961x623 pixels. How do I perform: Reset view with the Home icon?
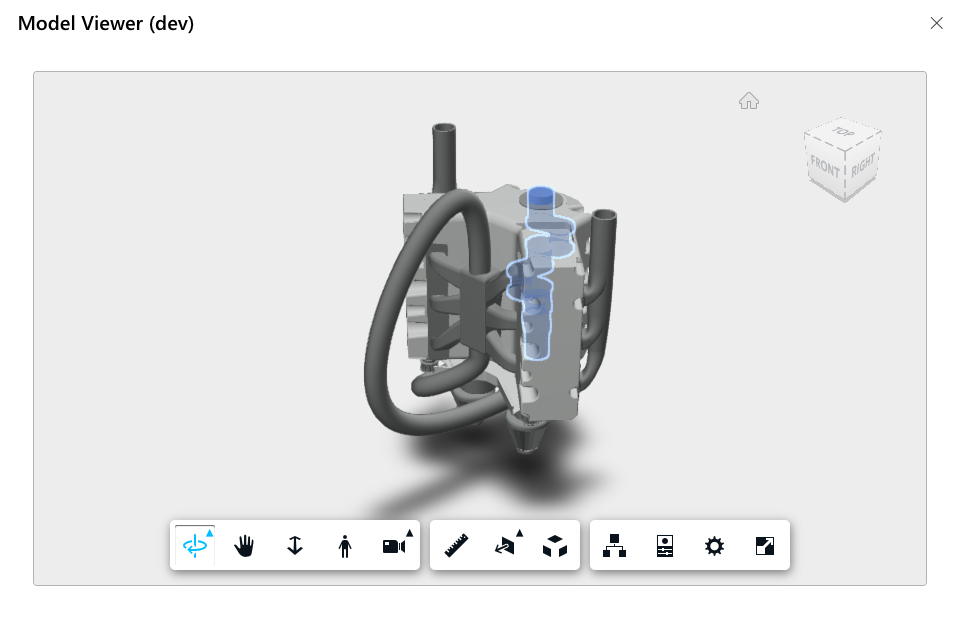749,101
